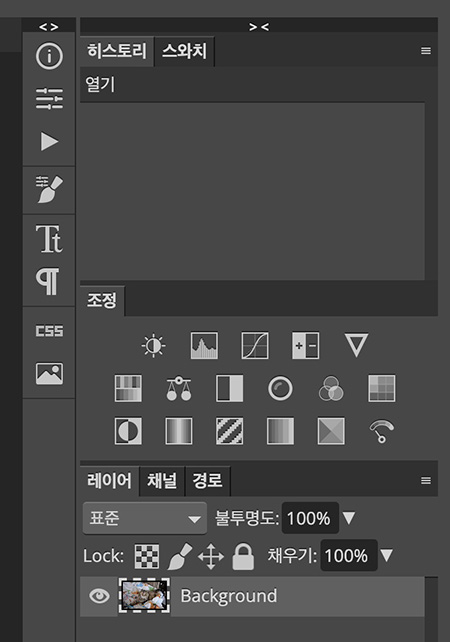
Task: Open the Properties sliders panel icon
Action: click(49, 99)
